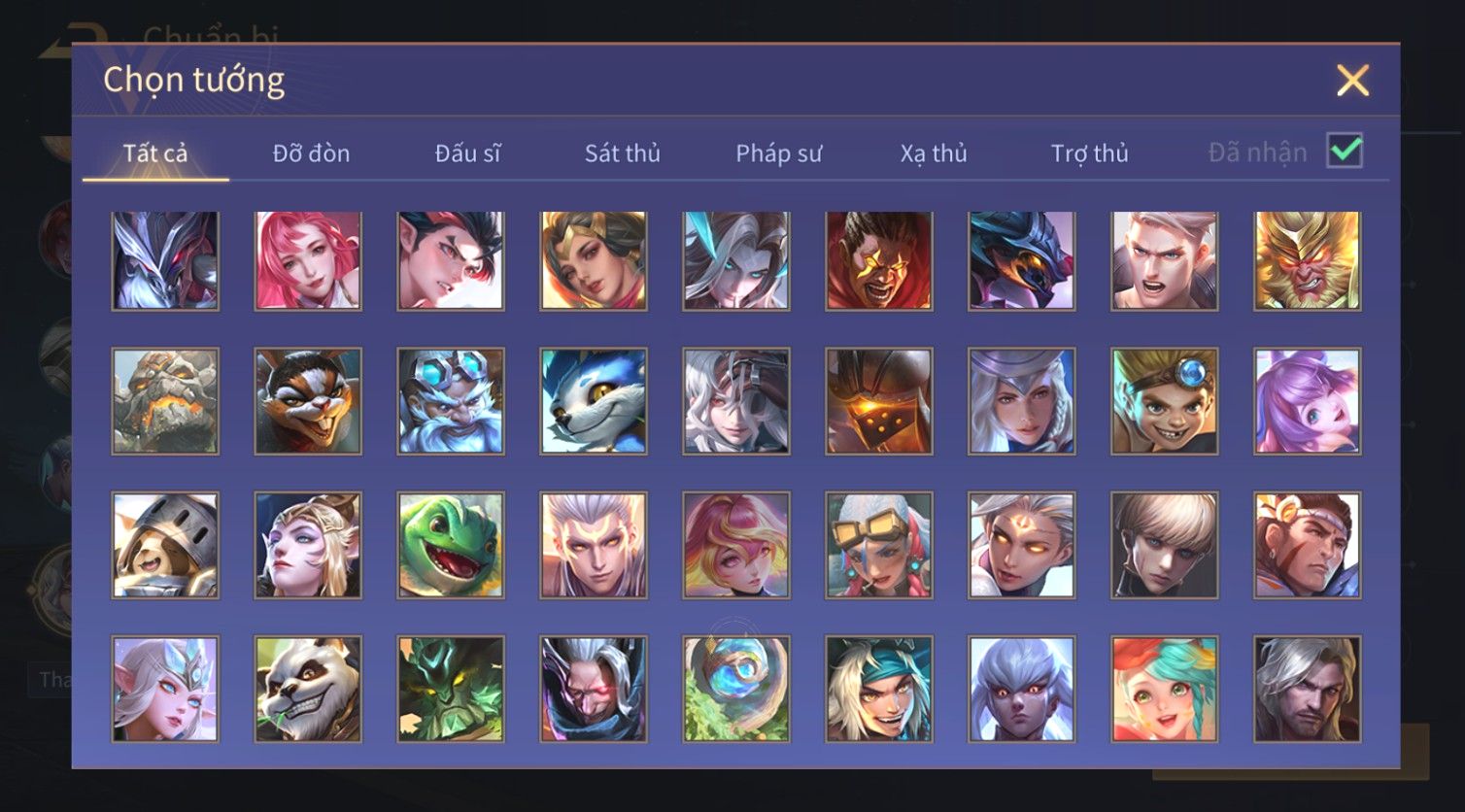1465x812 pixels.
Task: Select the Tất cả tab
Action: click(155, 152)
